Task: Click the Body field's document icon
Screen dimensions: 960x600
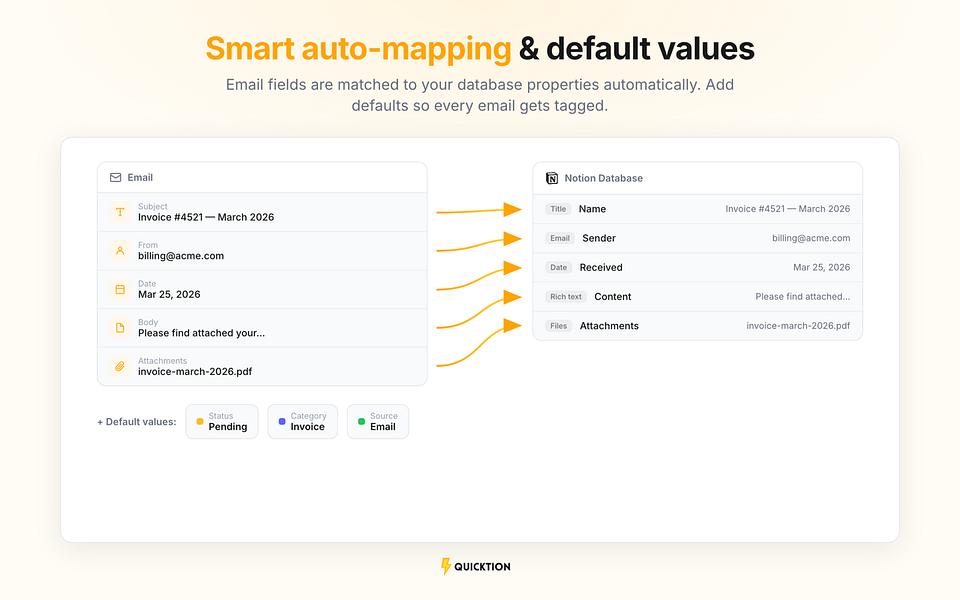Action: (x=120, y=328)
